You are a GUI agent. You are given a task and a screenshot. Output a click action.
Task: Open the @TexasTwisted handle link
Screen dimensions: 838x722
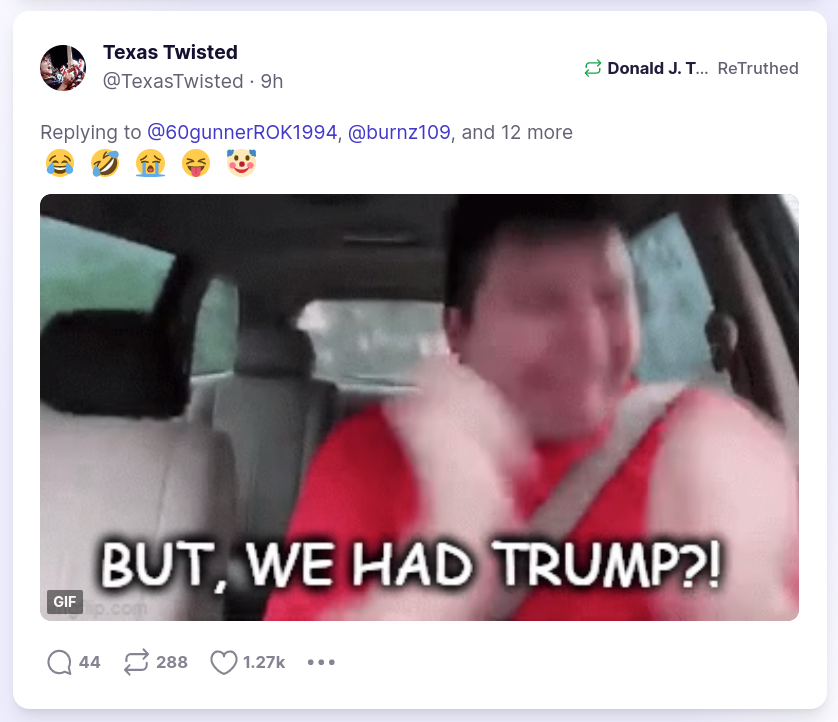[x=173, y=81]
